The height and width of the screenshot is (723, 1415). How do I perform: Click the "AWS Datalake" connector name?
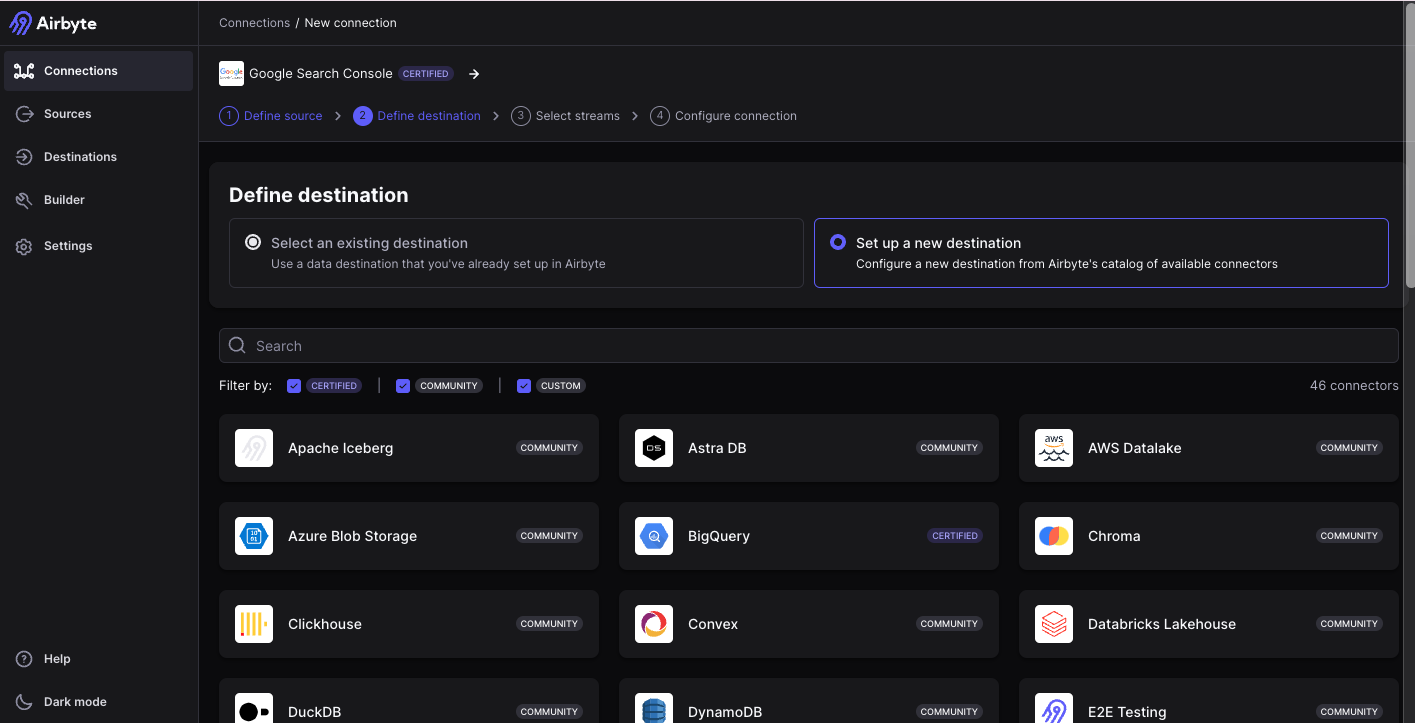1134,448
